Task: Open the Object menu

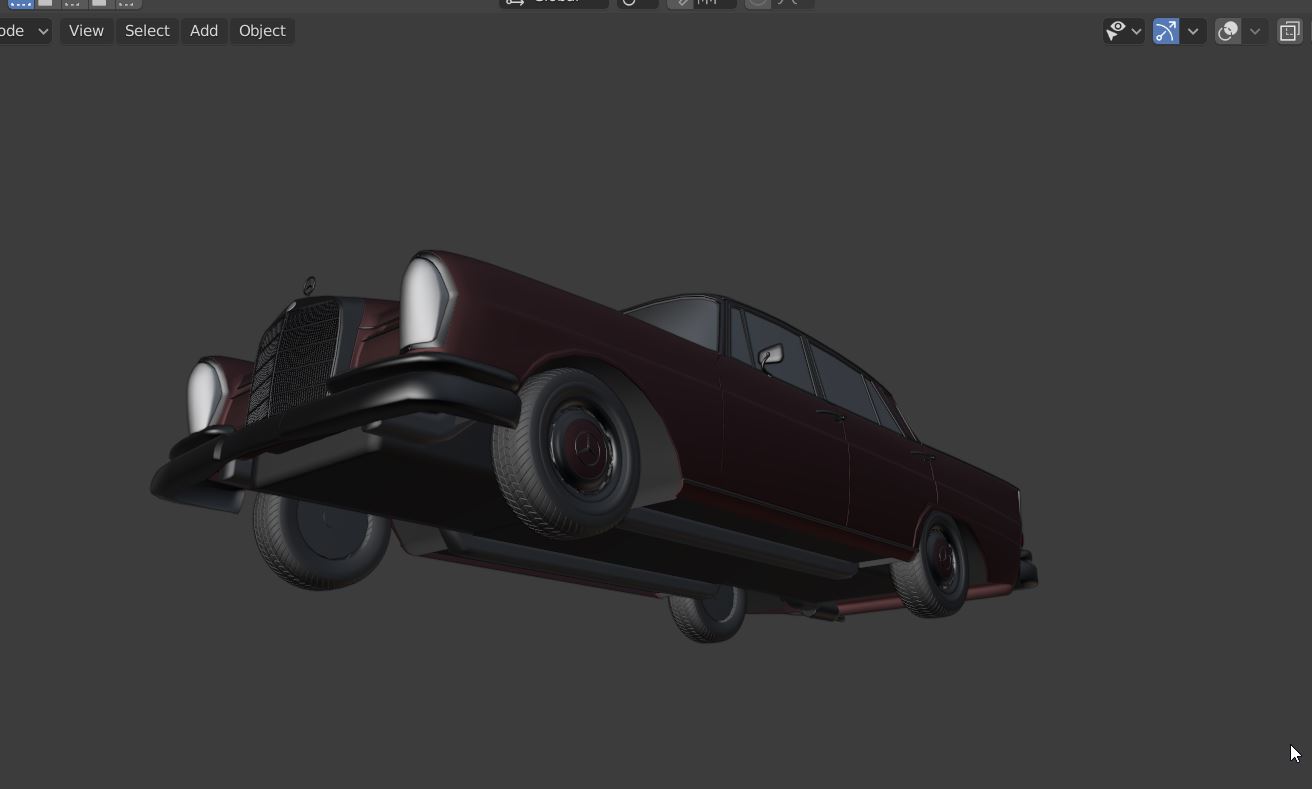Action: pos(262,31)
